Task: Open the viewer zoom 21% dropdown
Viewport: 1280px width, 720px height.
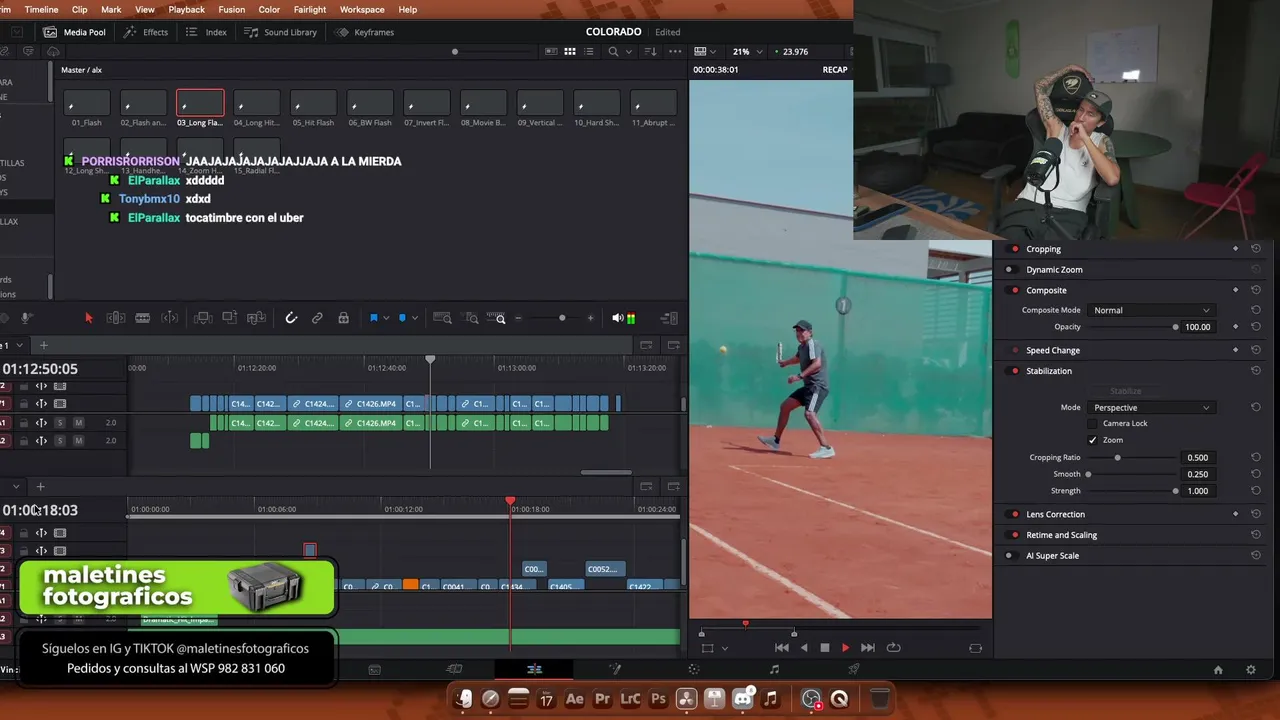Action: click(746, 51)
